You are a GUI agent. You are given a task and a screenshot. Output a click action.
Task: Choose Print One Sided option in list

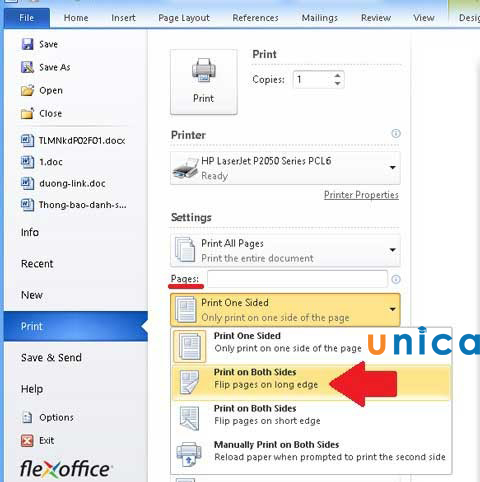pos(311,346)
